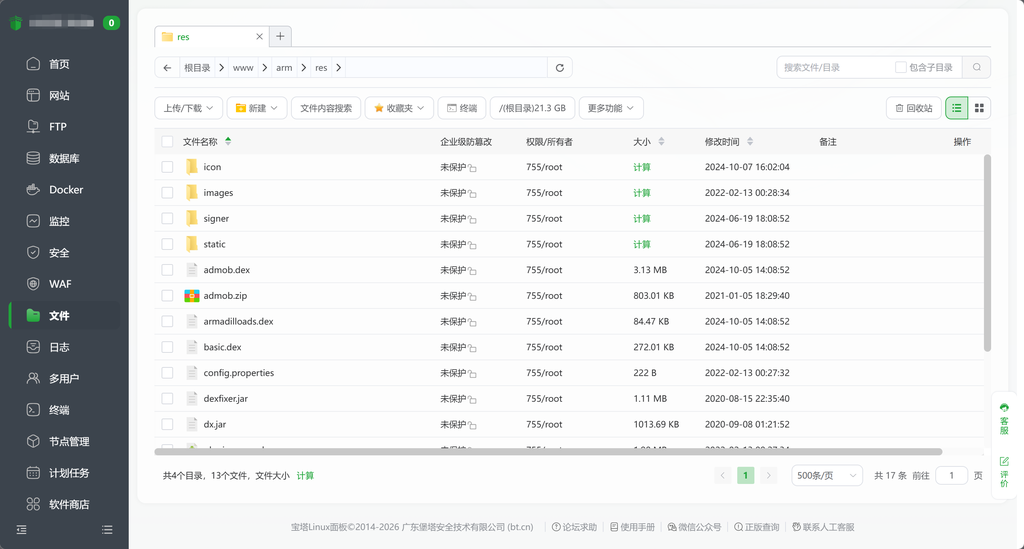Open the 500条/页 page size dropdown
Image resolution: width=1024 pixels, height=549 pixels.
pos(826,476)
